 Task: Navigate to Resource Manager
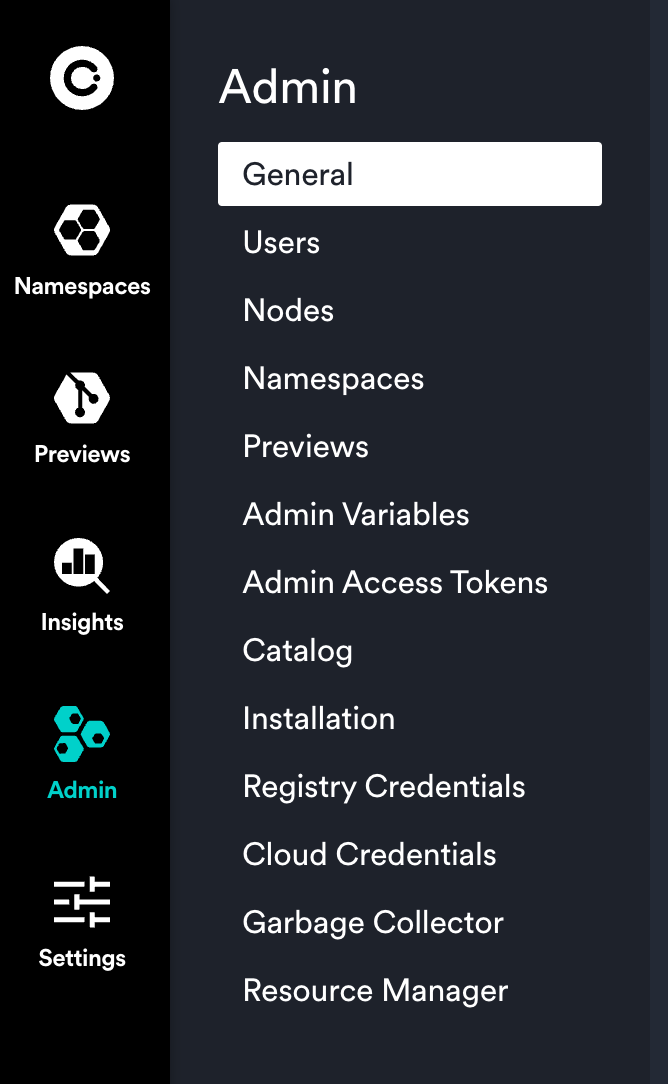375,990
